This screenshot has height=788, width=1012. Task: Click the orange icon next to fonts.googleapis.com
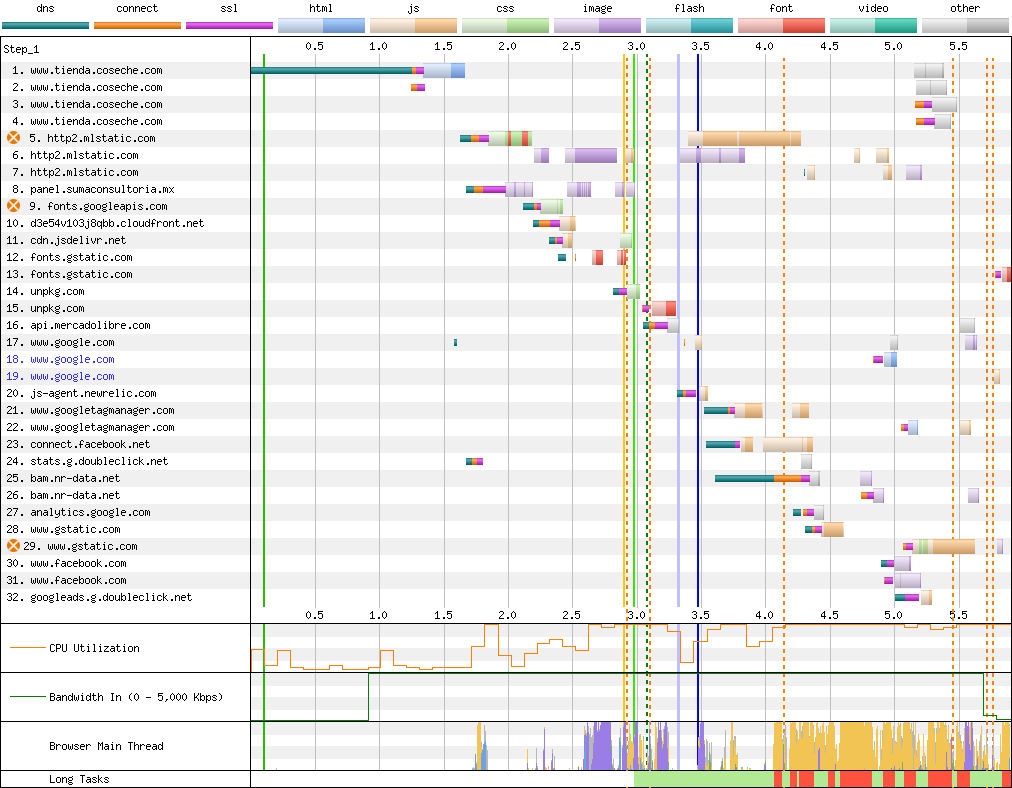tap(14, 206)
